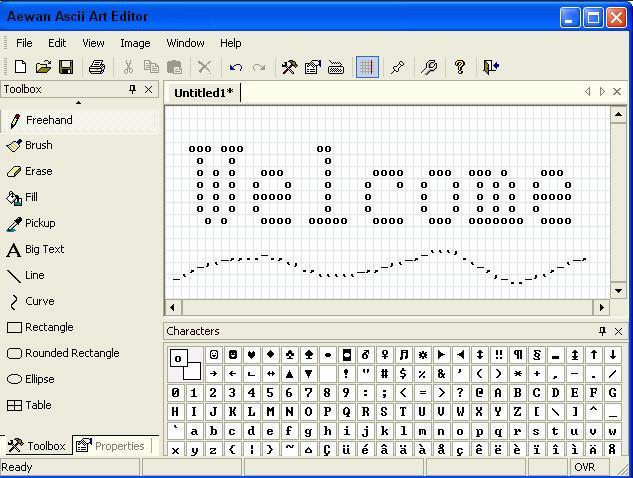633x478 pixels.
Task: Switch to the Untitled1* document tab
Action: pos(203,93)
